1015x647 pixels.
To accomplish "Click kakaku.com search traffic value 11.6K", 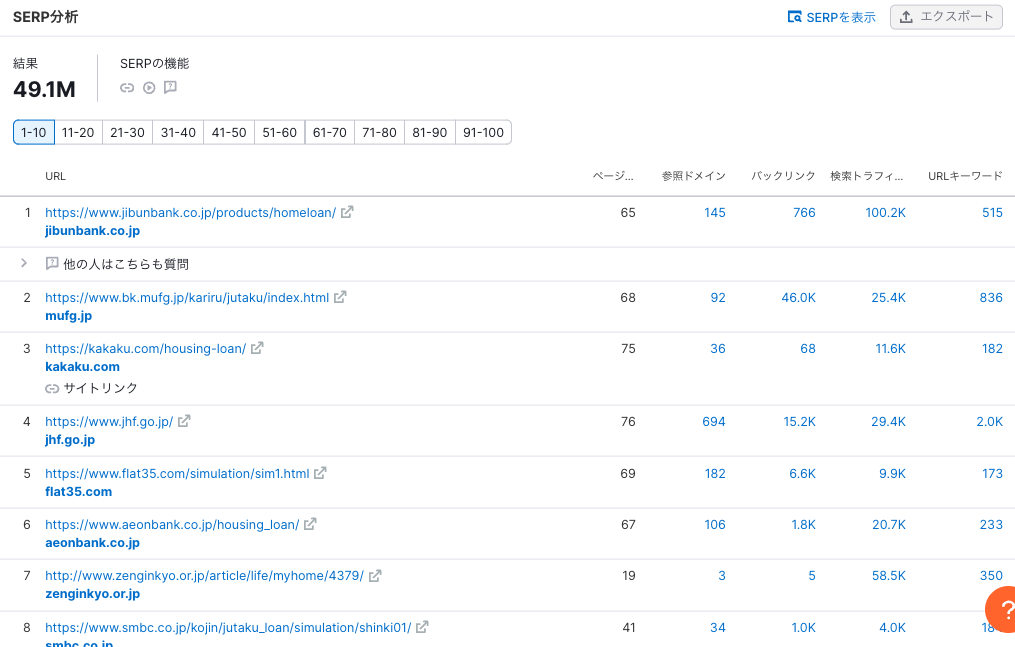I will pos(891,348).
